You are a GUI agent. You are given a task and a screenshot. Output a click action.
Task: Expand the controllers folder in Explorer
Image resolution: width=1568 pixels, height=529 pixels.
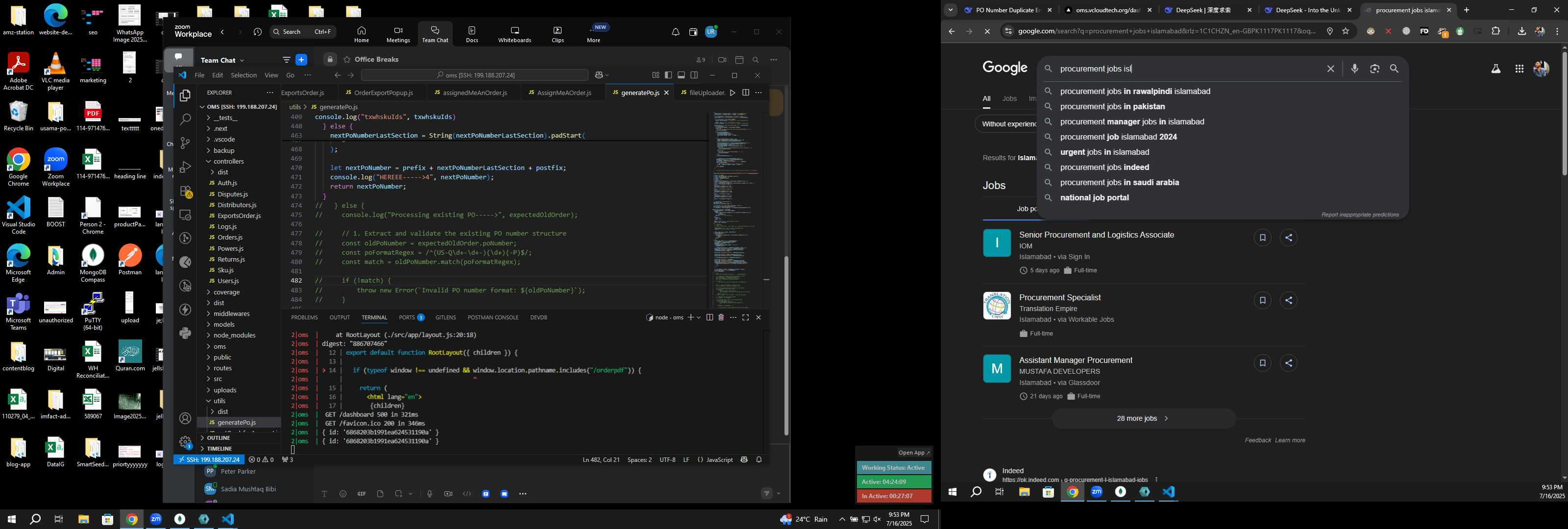(x=228, y=161)
